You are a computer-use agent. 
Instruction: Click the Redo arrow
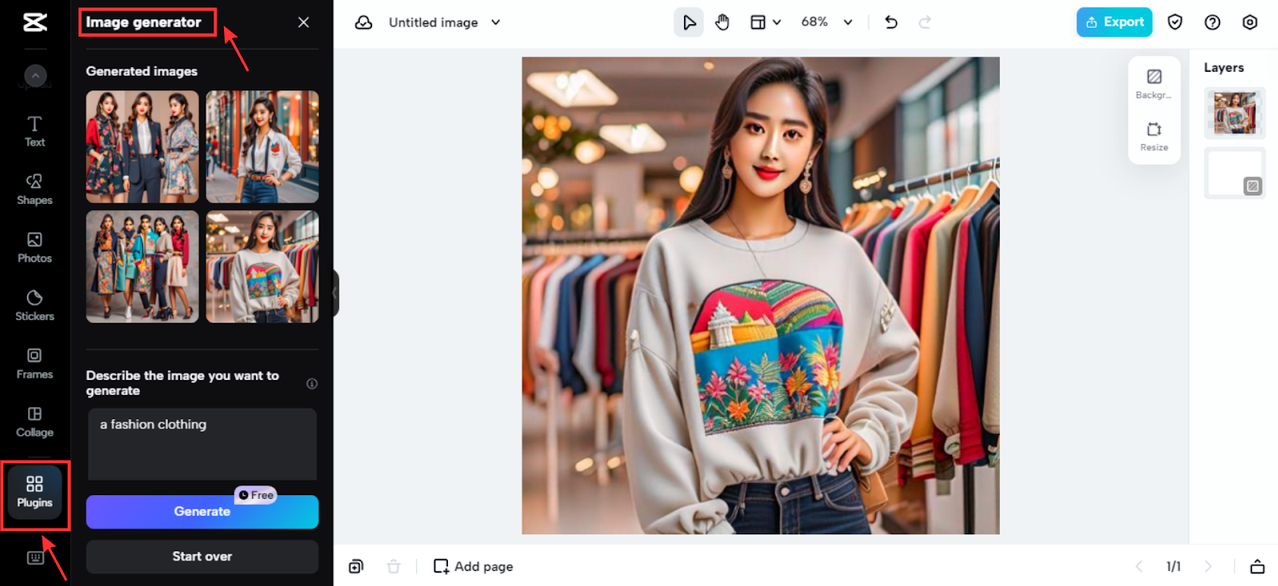coord(925,22)
